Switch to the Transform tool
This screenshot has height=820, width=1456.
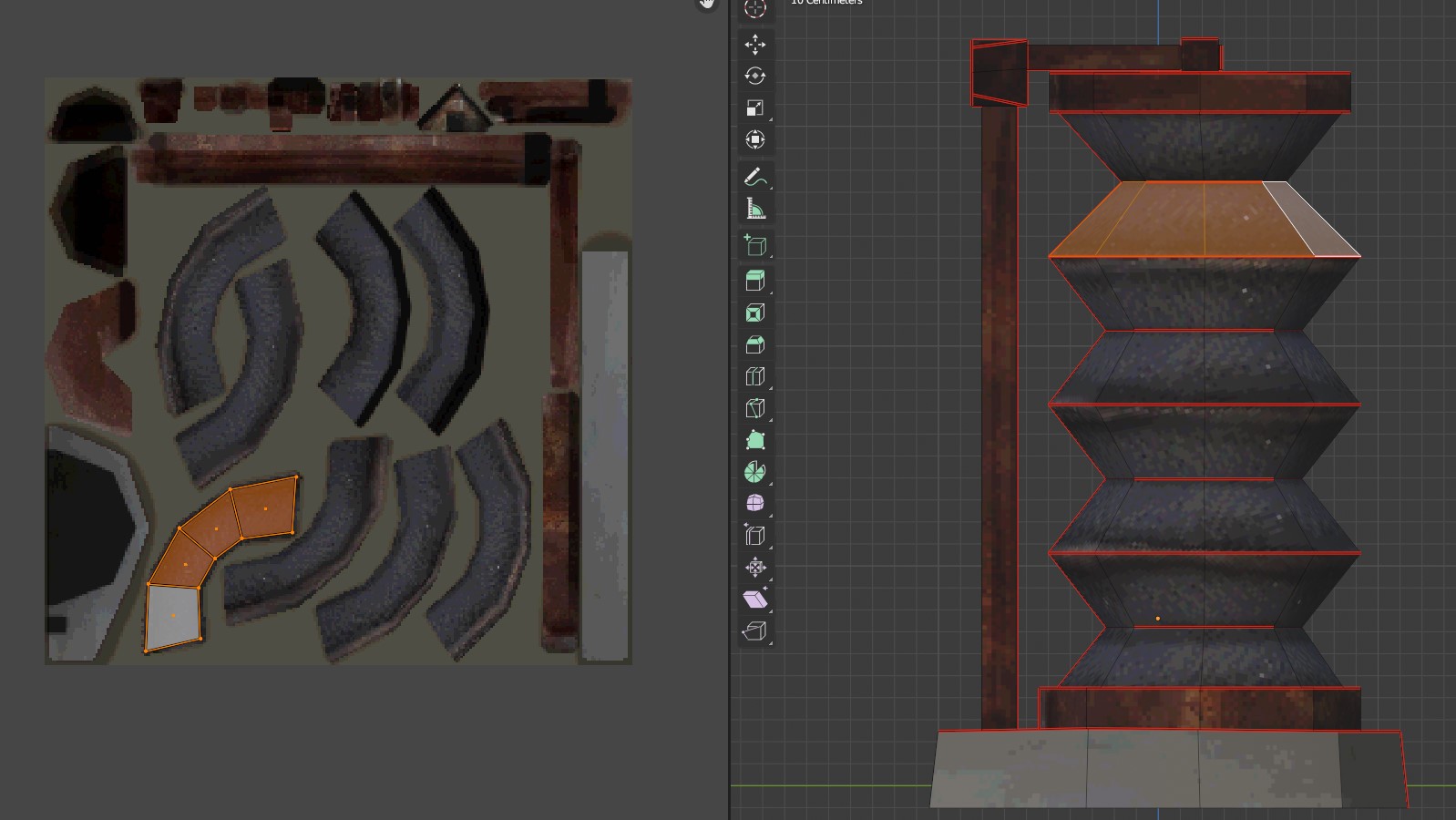754,139
